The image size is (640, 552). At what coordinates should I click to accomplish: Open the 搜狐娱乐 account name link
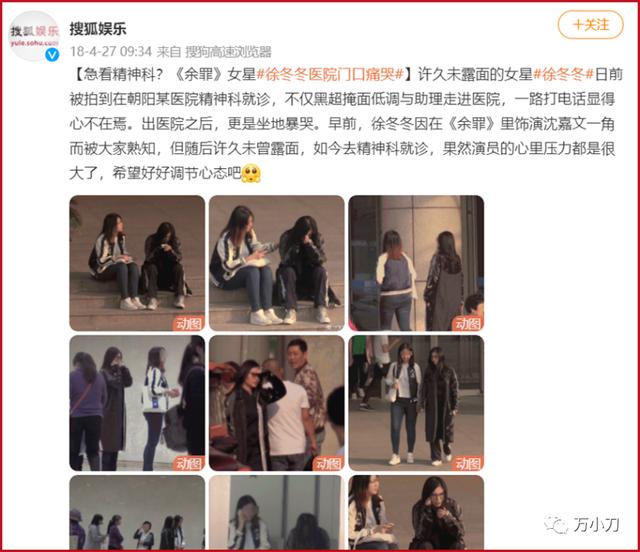[x=98, y=29]
